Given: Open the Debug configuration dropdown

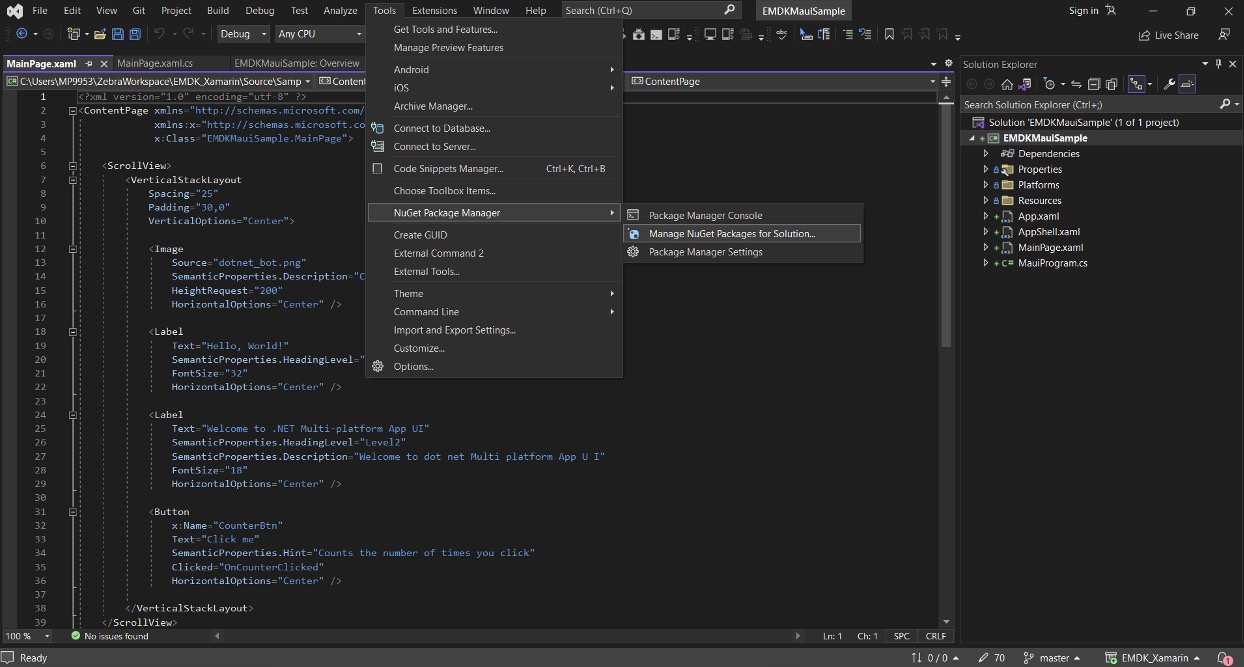Looking at the screenshot, I should pos(243,34).
